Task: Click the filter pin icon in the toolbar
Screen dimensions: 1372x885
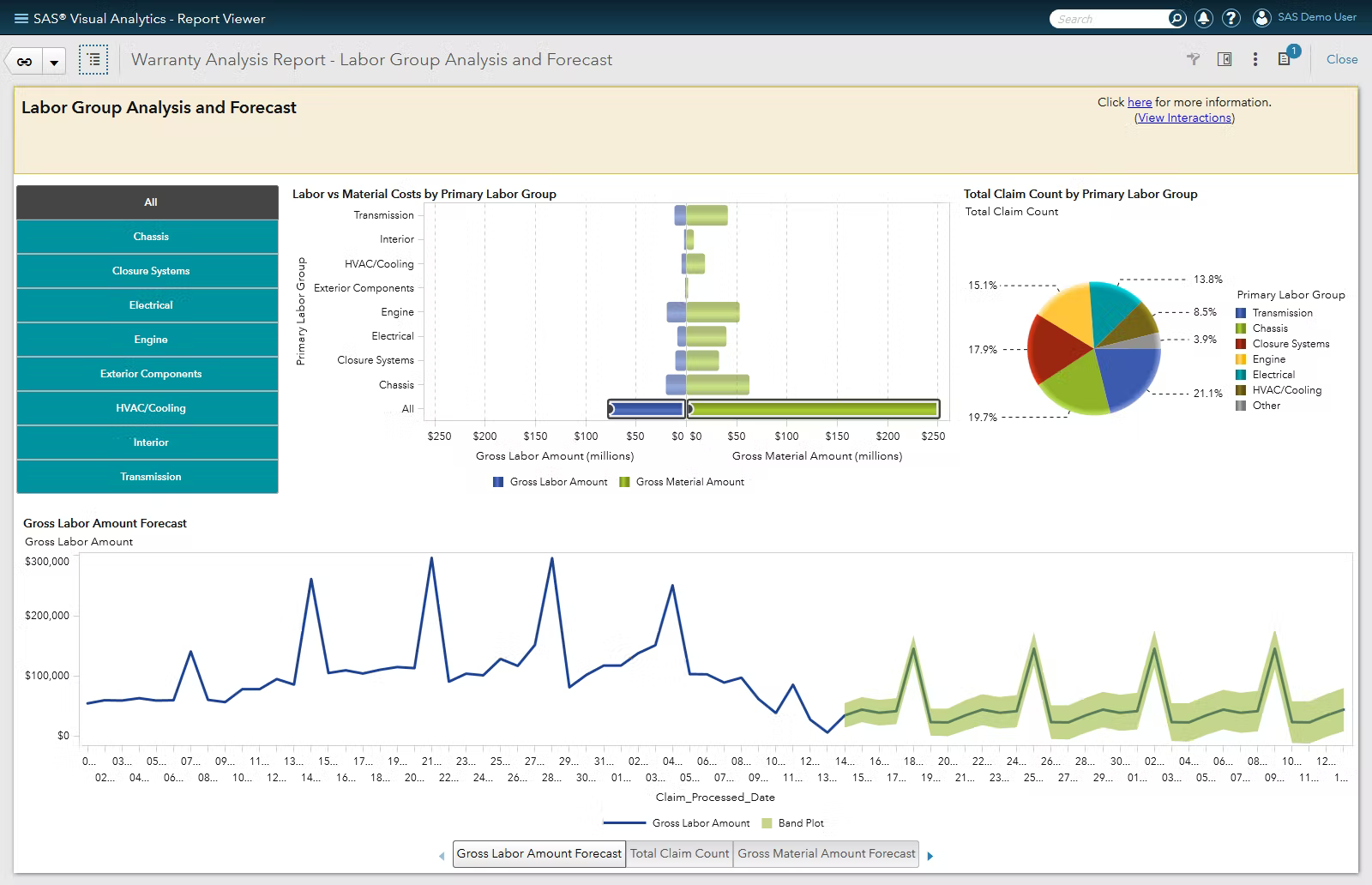Action: (x=1193, y=59)
